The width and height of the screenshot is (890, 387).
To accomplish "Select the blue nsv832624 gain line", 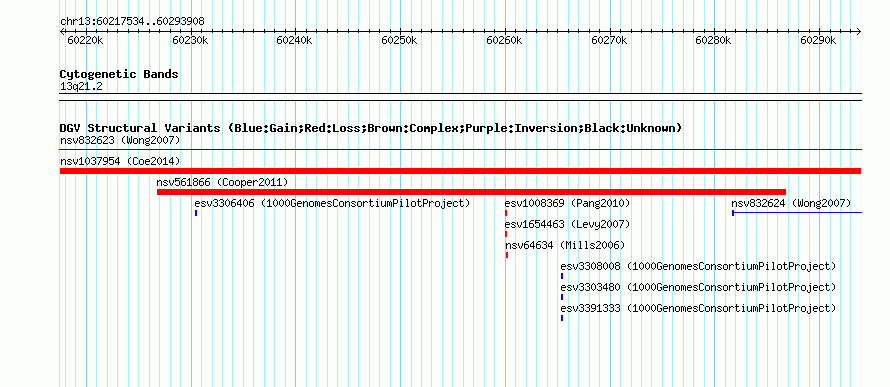I will tap(797, 213).
